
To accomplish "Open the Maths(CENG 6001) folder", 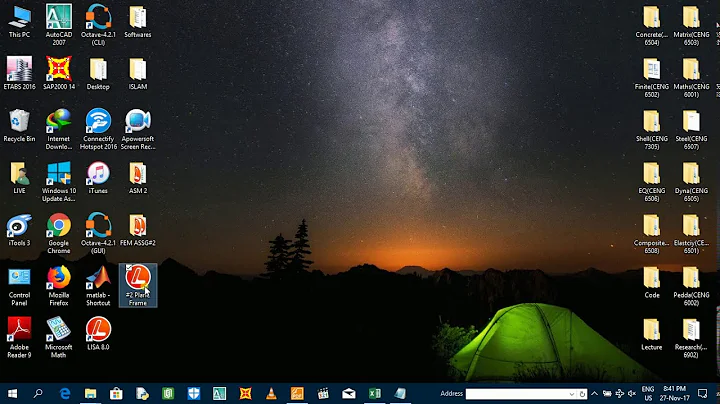I will (691, 78).
